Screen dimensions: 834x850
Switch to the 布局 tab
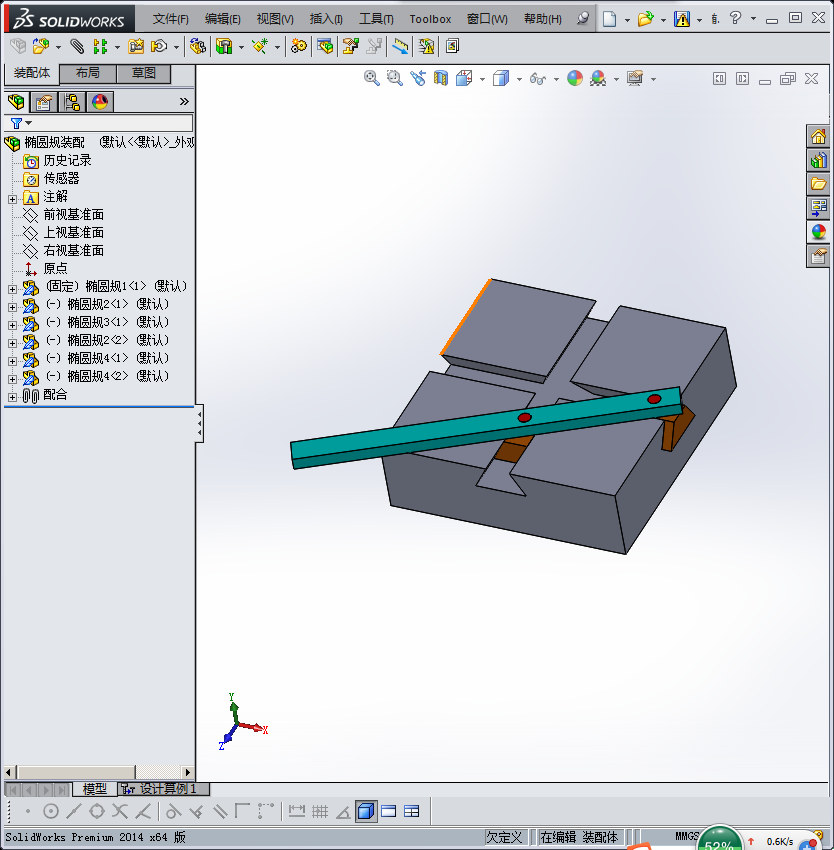87,73
